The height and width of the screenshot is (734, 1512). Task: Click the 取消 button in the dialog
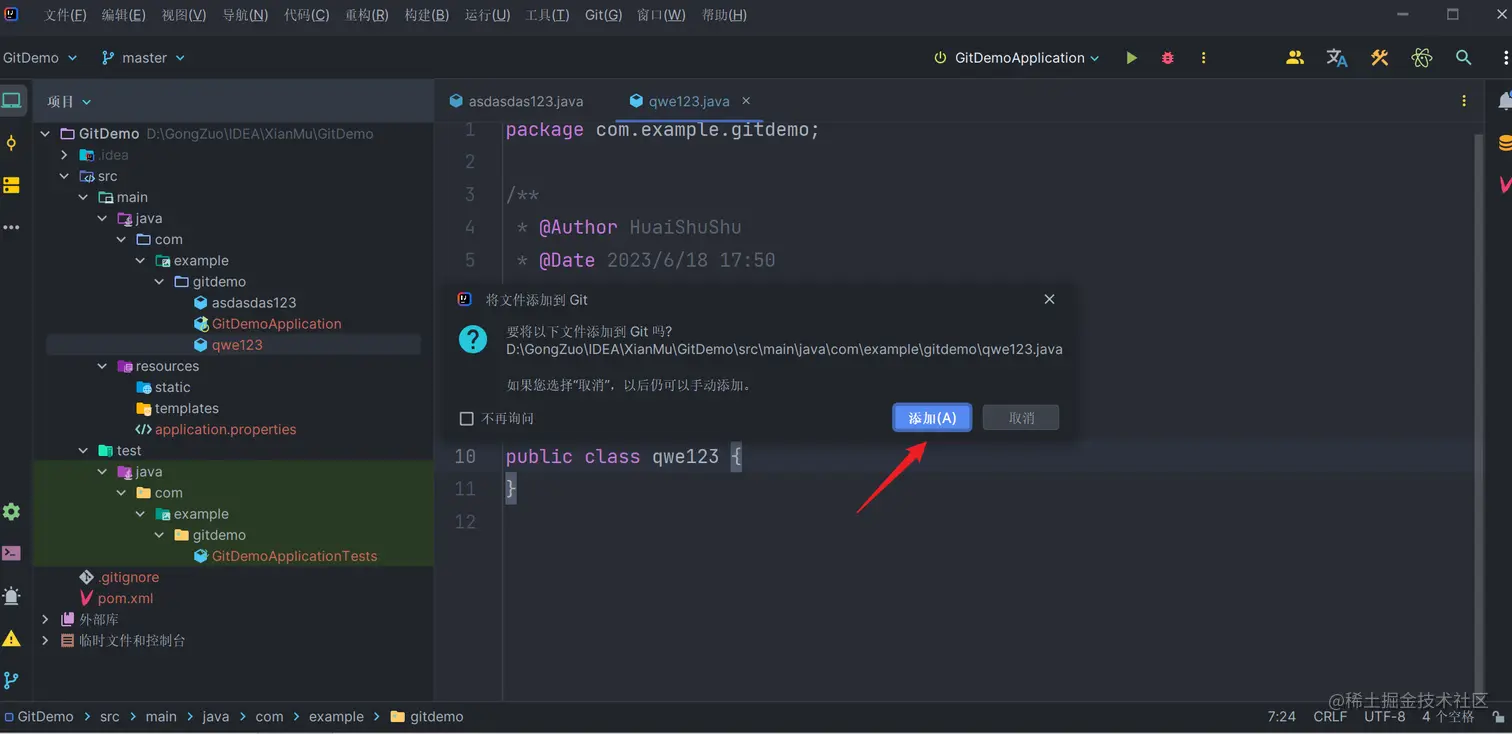point(1020,417)
